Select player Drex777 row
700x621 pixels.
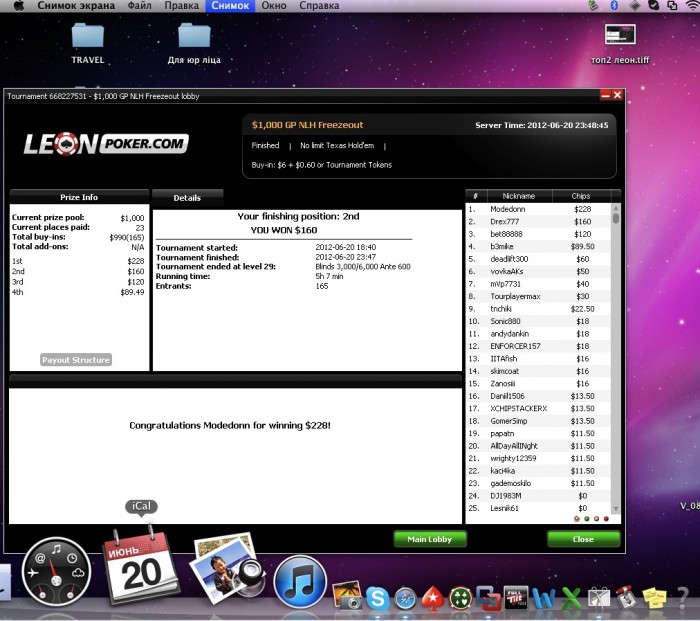pos(538,221)
